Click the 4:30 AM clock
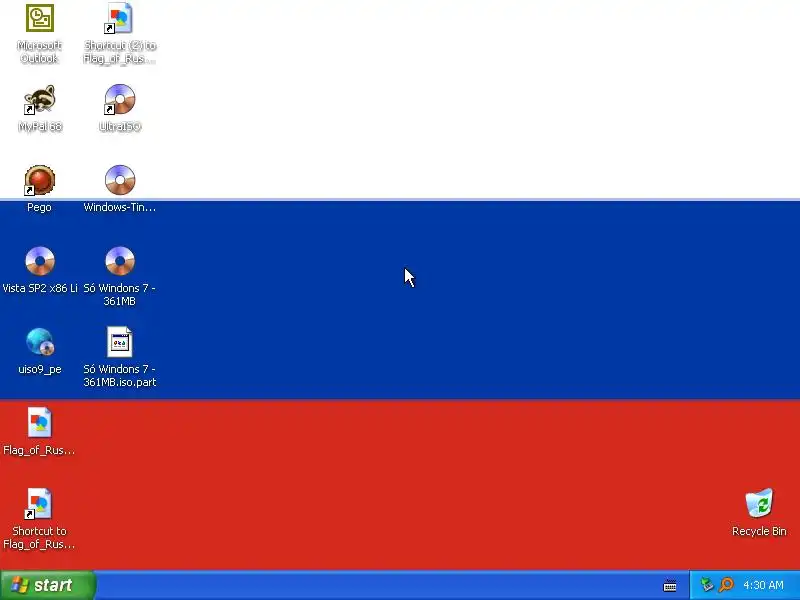Screen dimensions: 800x600 coord(763,585)
